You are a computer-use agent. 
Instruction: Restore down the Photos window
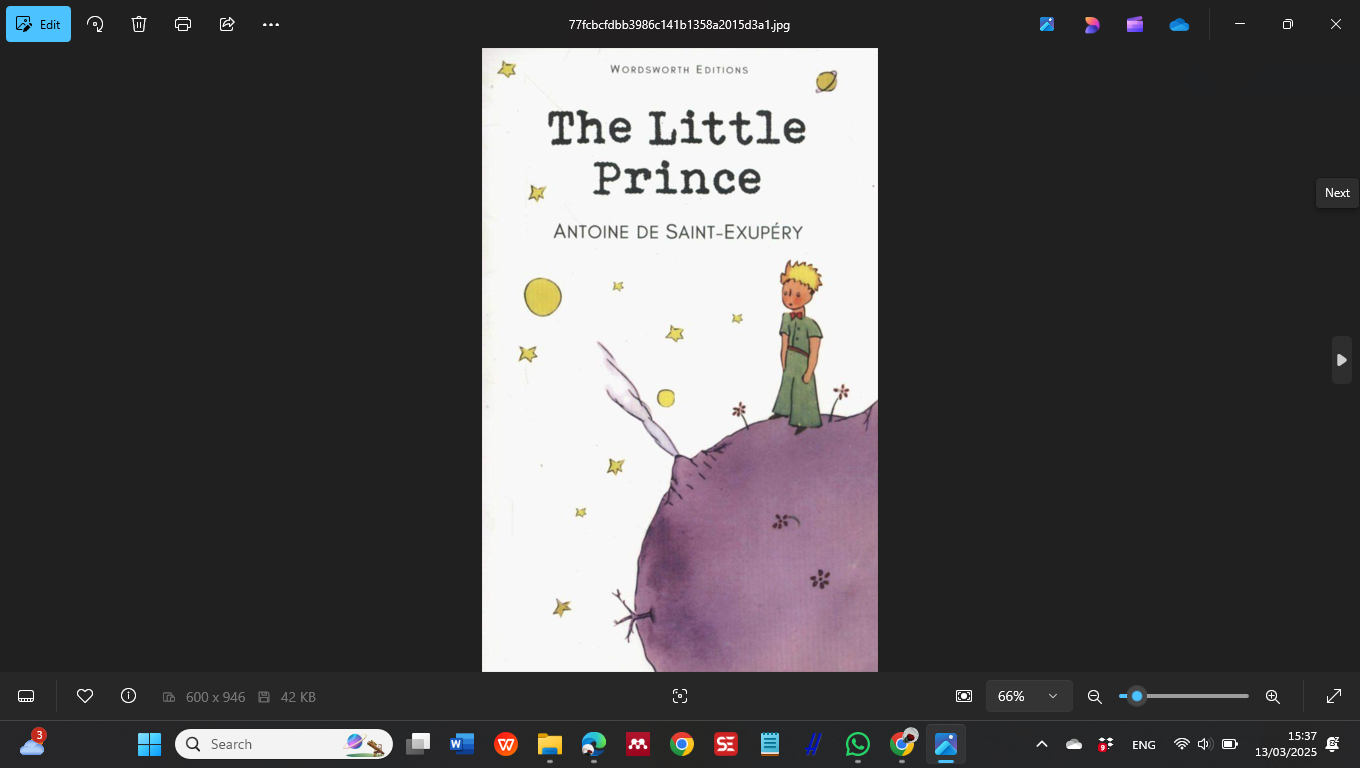pyautogui.click(x=1288, y=24)
